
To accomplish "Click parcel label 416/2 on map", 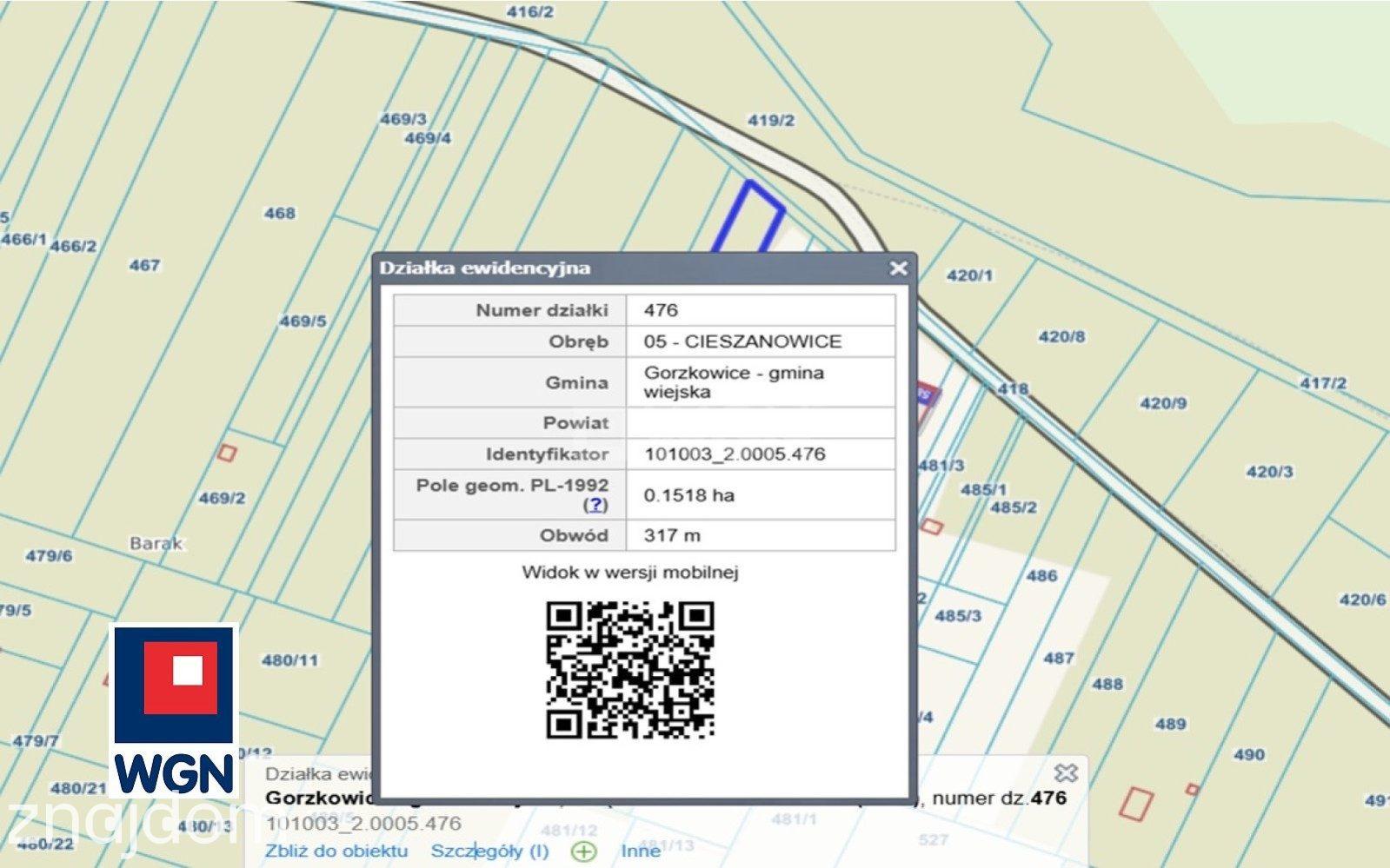I will [x=529, y=11].
